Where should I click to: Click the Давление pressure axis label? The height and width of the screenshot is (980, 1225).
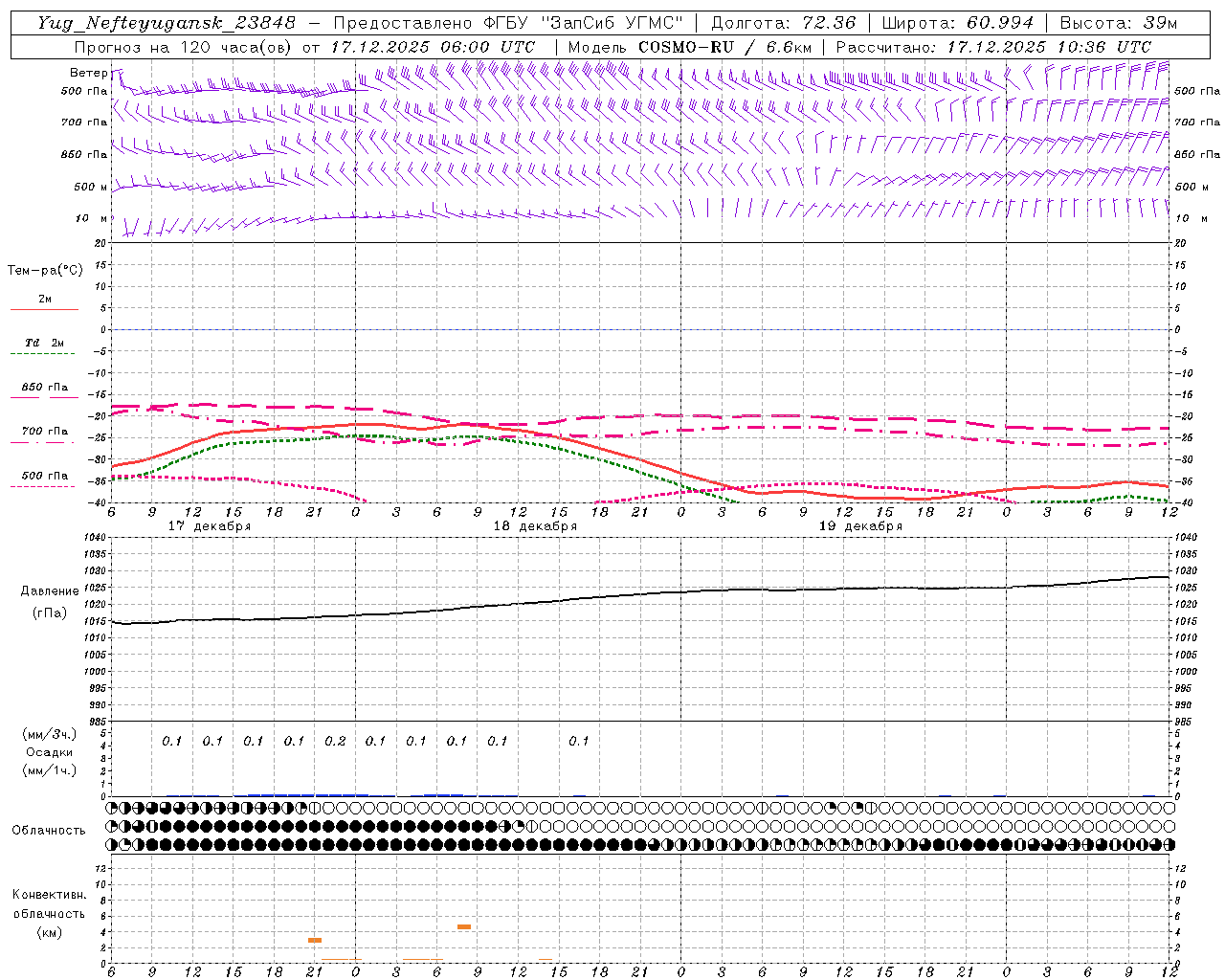pyautogui.click(x=50, y=591)
